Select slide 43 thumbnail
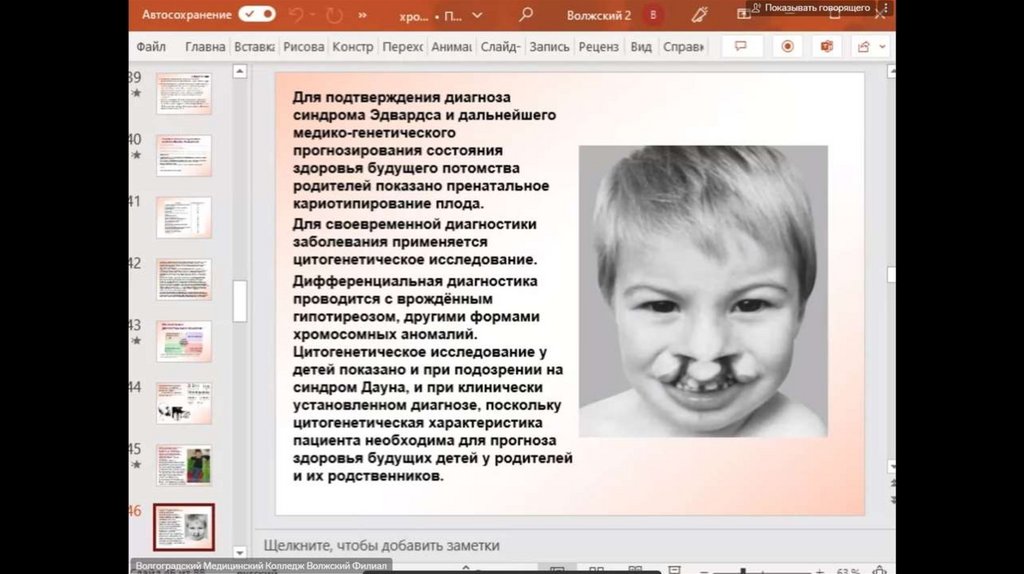This screenshot has height=574, width=1024. click(183, 341)
